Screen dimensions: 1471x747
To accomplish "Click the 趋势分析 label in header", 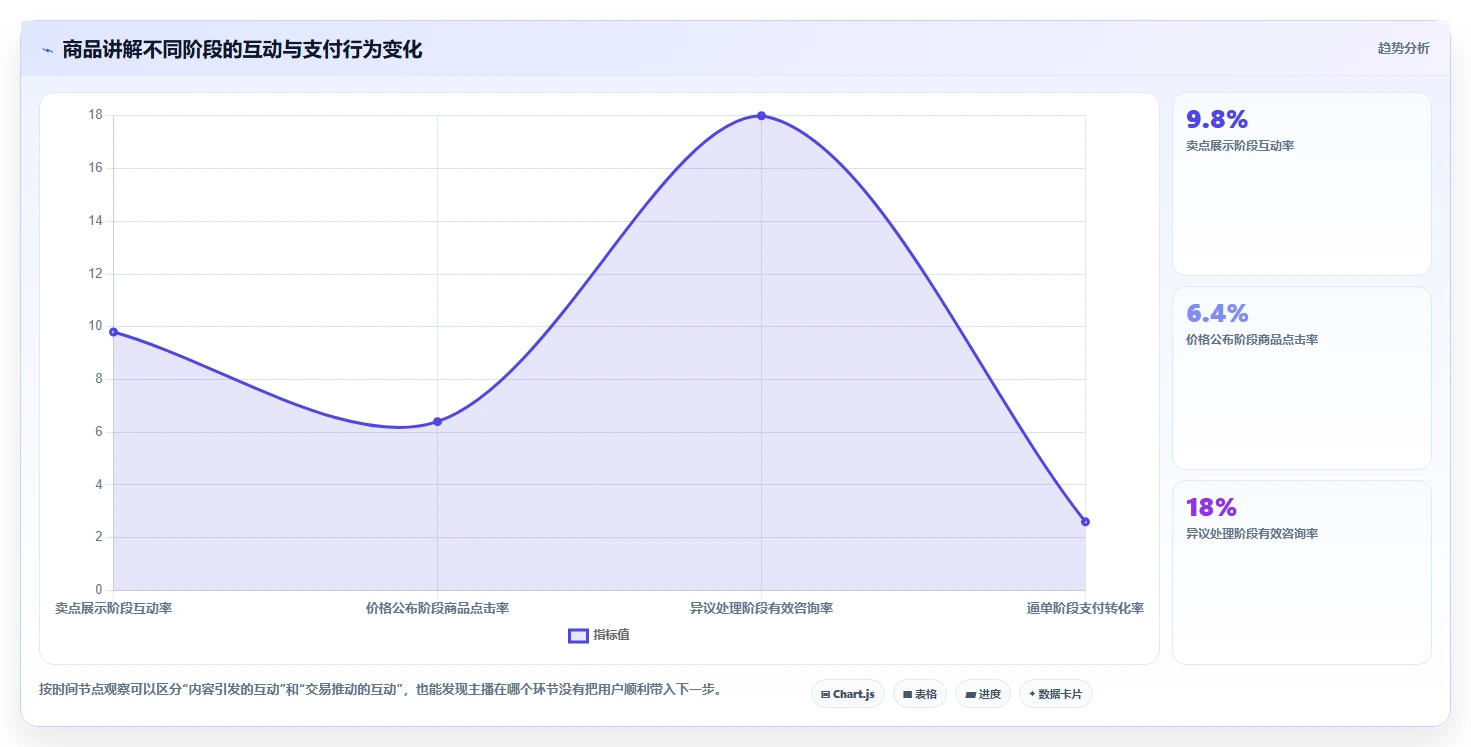I will (1403, 48).
